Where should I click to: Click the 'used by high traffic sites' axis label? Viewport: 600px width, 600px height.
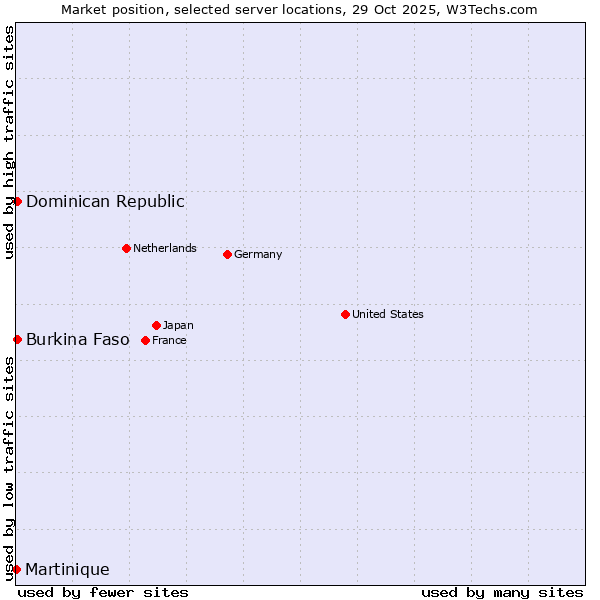tap(9, 142)
